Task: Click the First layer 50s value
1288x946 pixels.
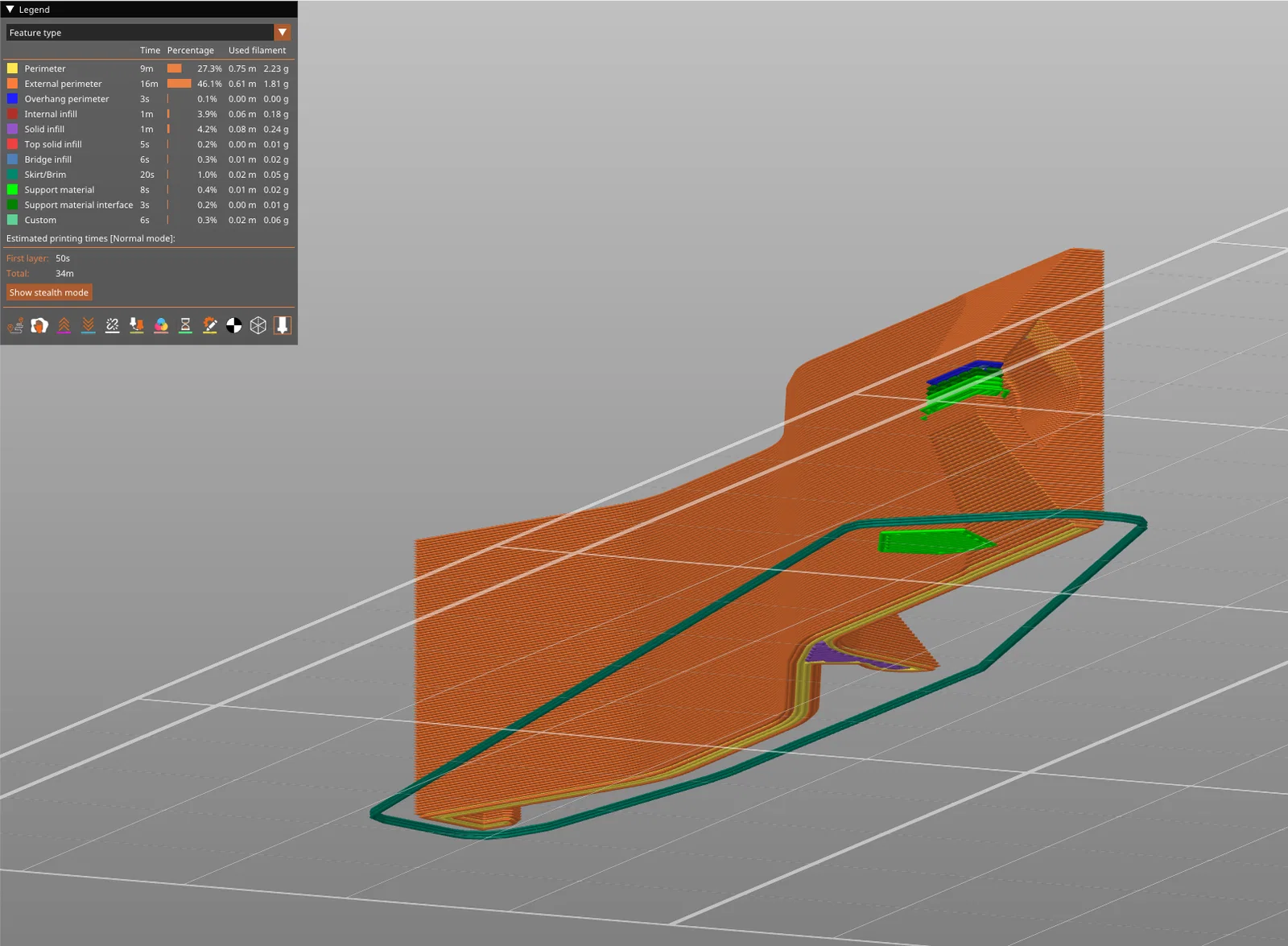Action: pos(63,258)
